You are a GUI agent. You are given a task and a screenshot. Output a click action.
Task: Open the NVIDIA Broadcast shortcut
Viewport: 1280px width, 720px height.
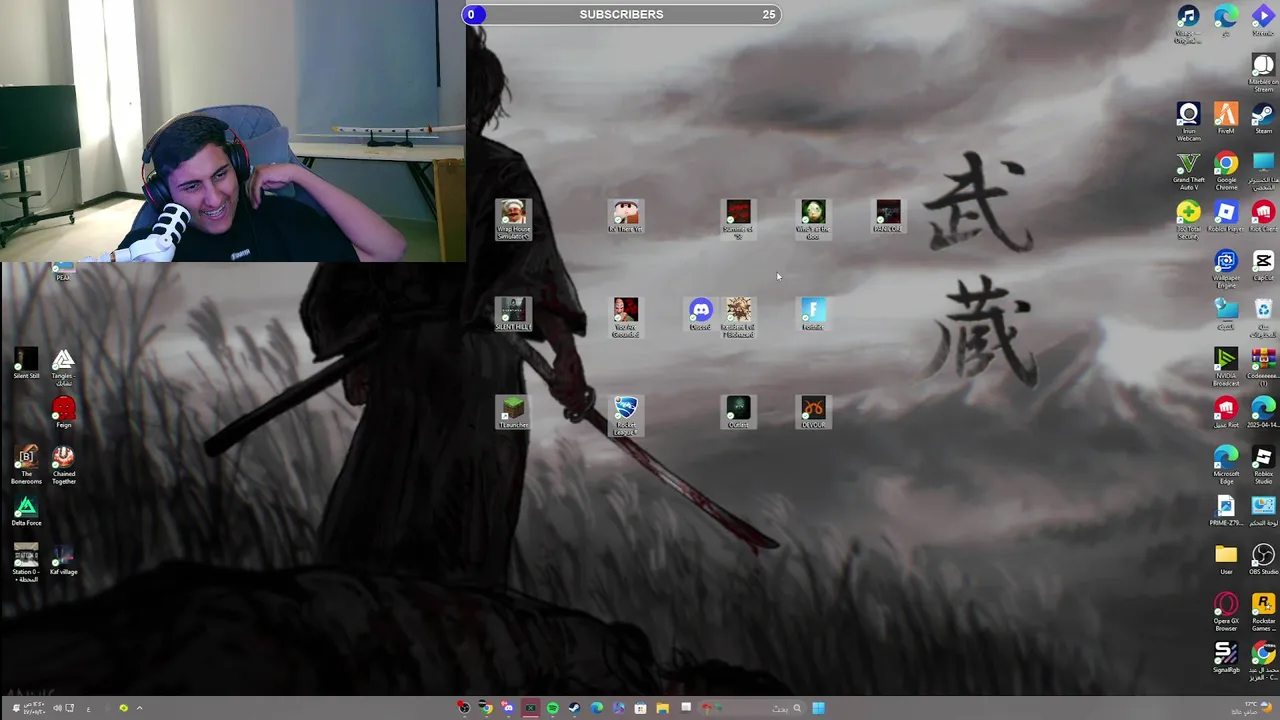coord(1226,366)
